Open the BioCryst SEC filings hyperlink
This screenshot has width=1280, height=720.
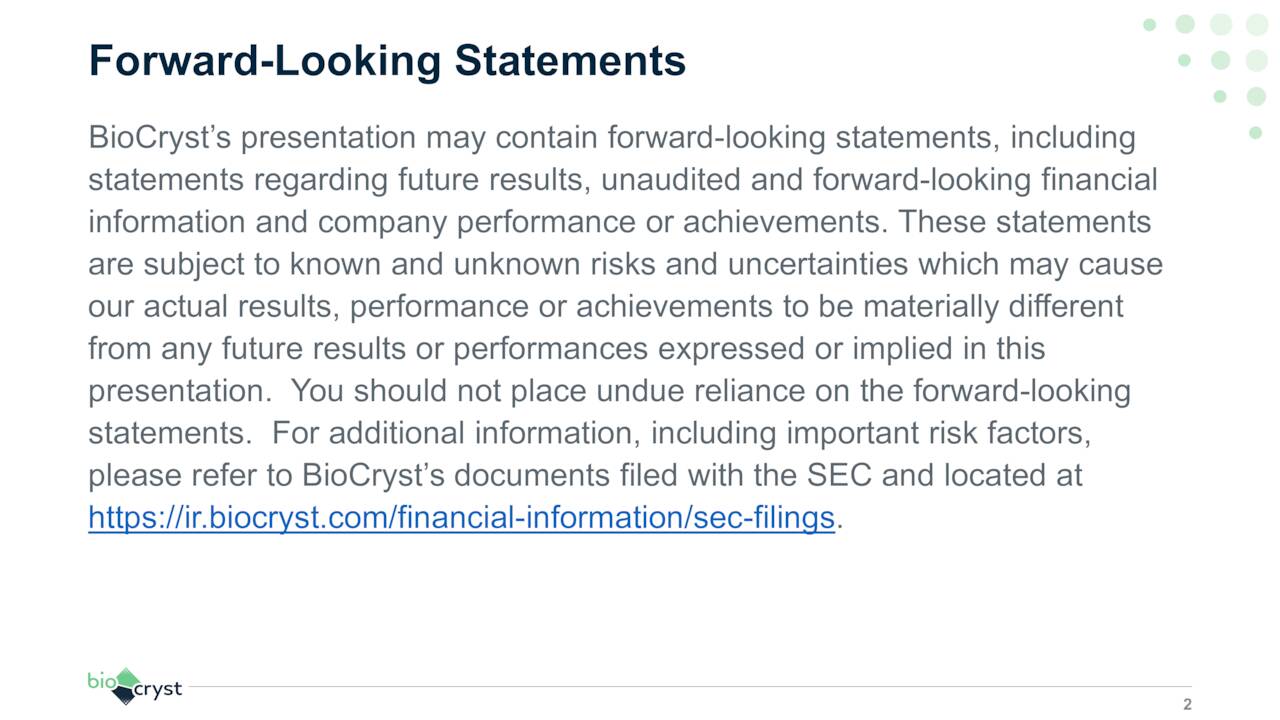[x=461, y=518]
